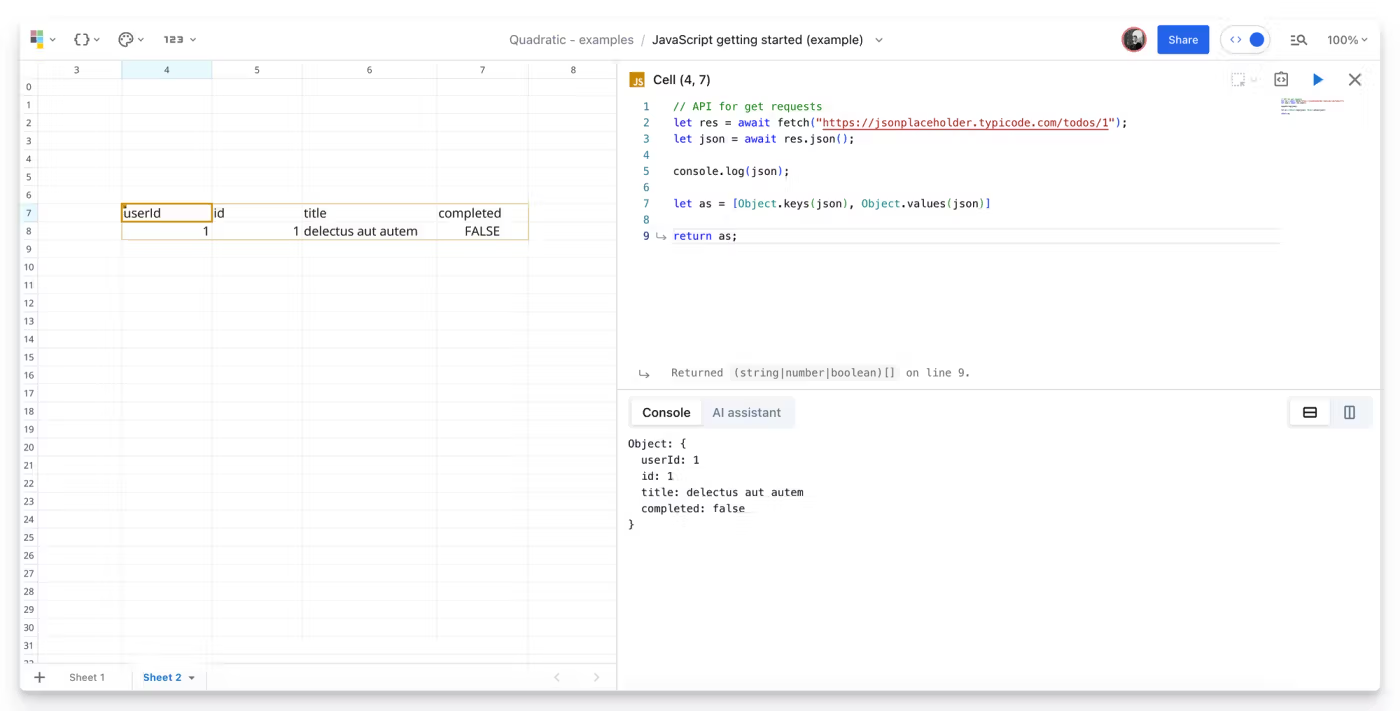The width and height of the screenshot is (1400, 711).
Task: Open the command palette search icon
Action: pyautogui.click(x=1298, y=40)
